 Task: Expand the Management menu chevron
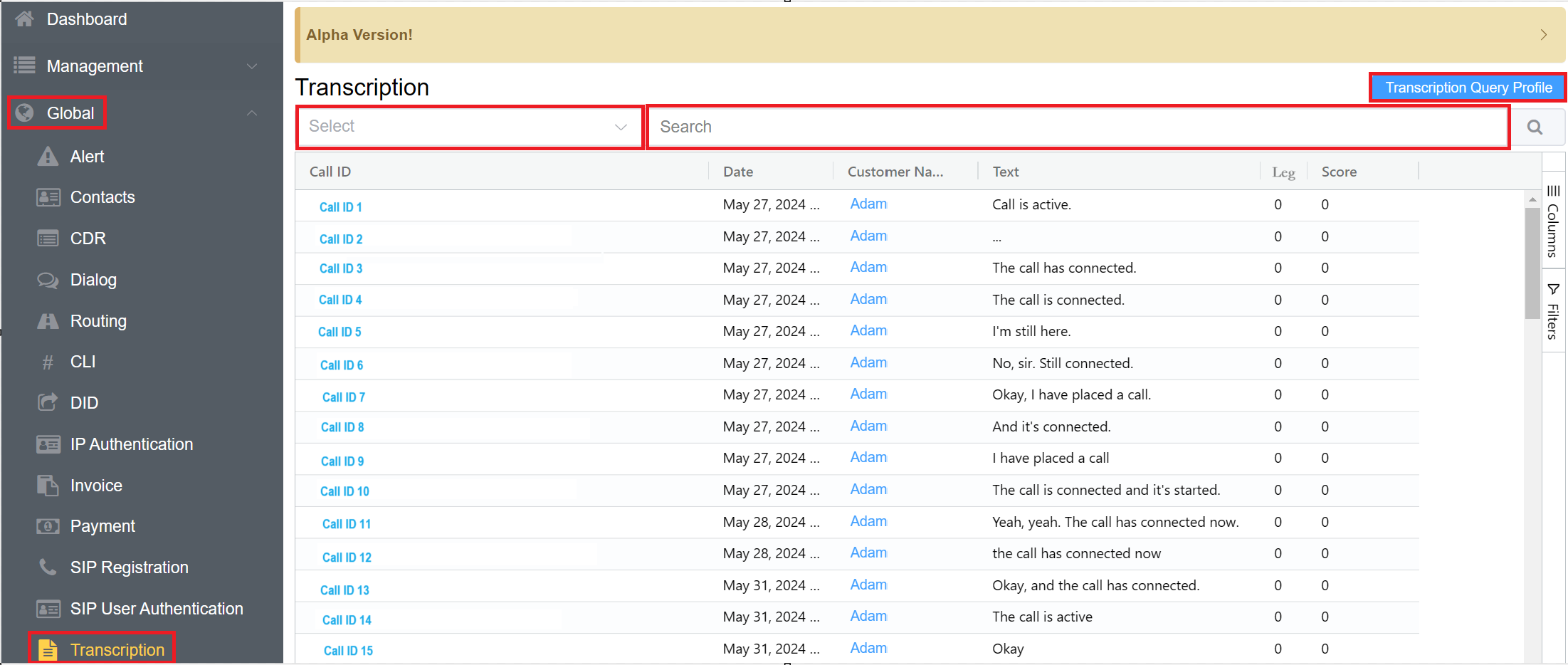click(x=252, y=66)
